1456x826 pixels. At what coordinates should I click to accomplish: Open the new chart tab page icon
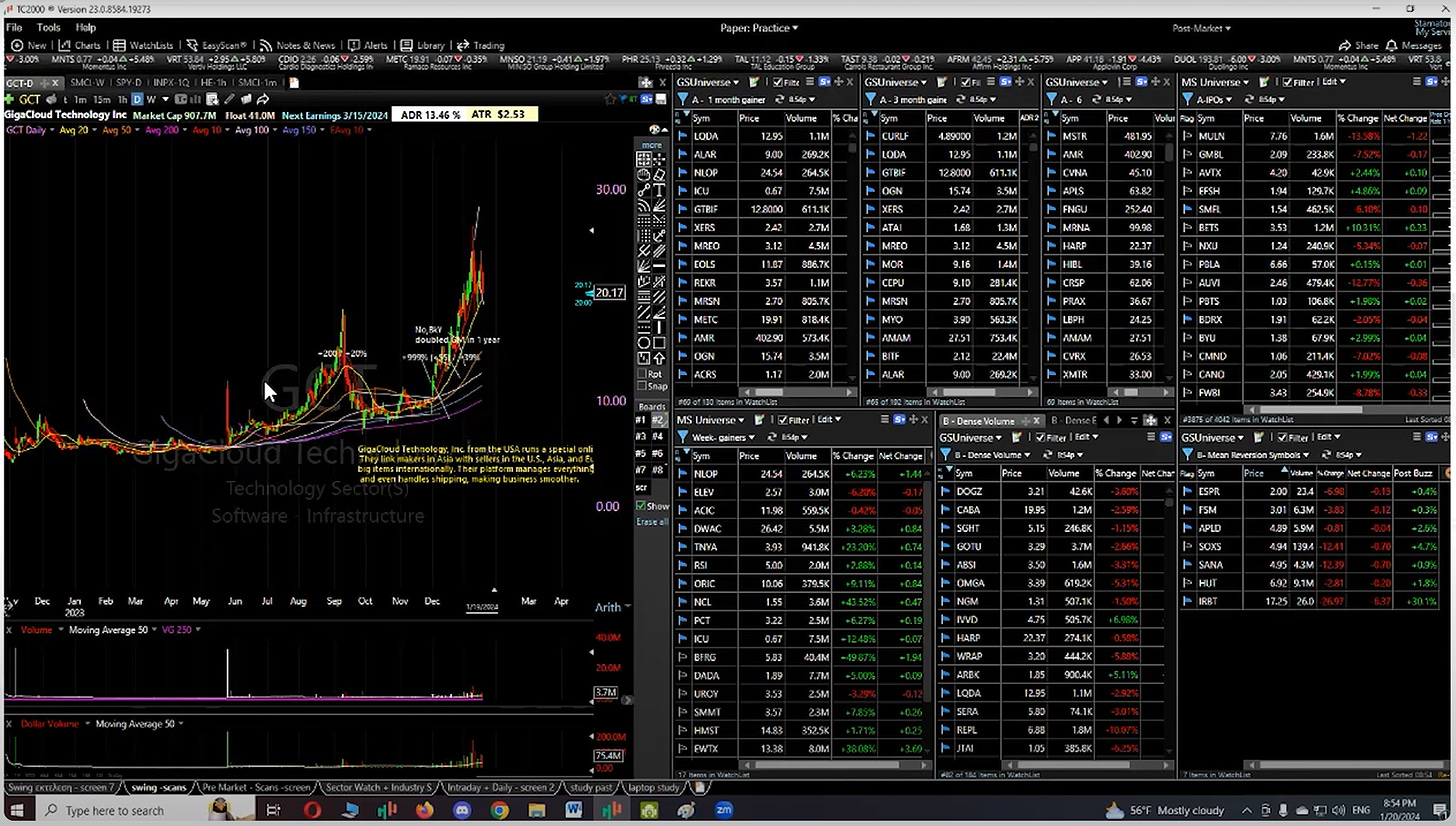pos(294,83)
